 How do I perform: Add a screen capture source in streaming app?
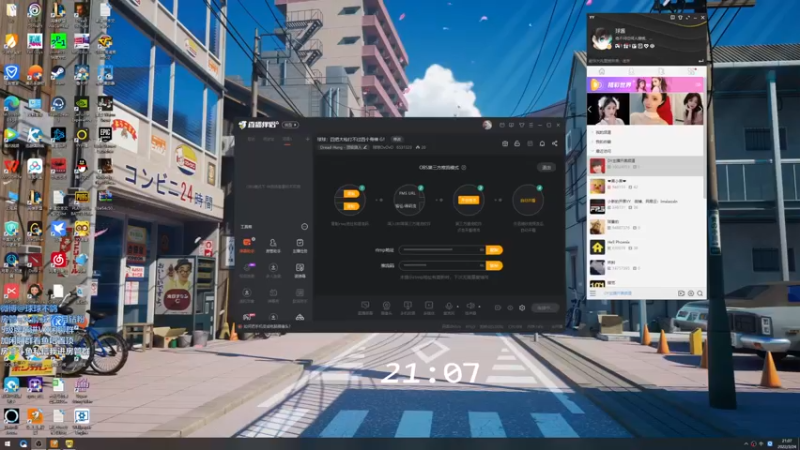[x=365, y=308]
